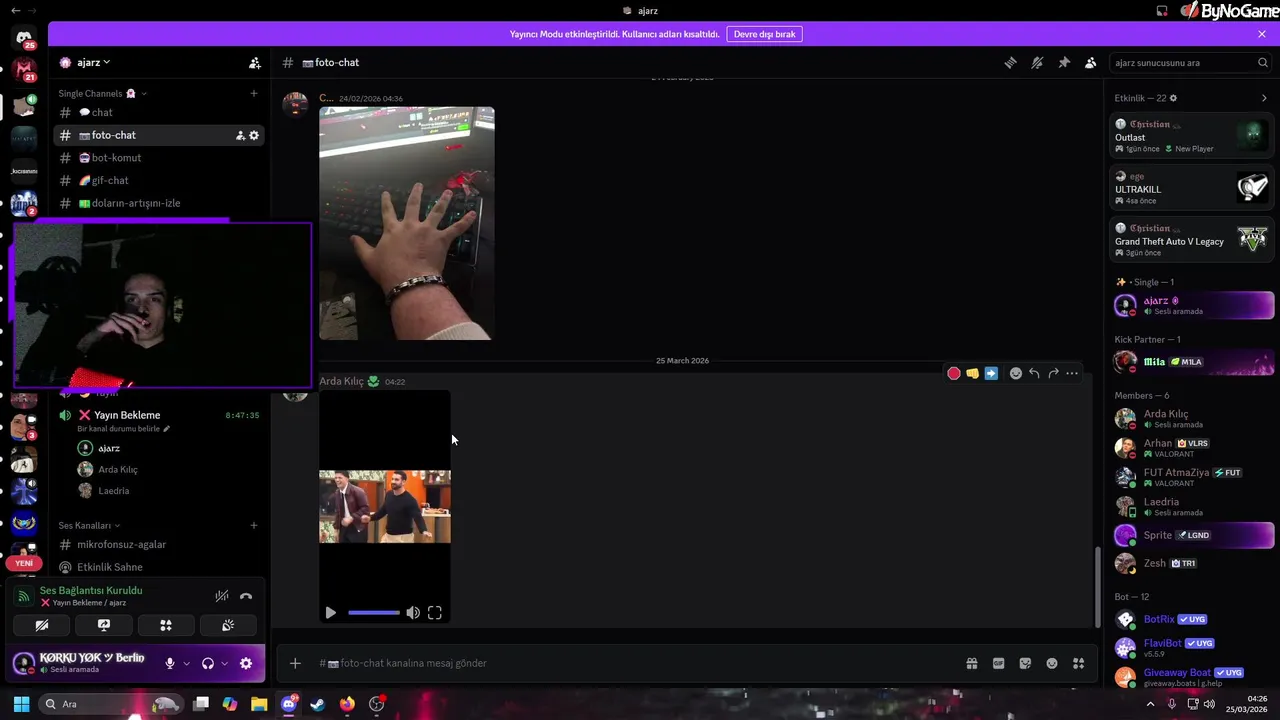Seek on video progress bar

(x=374, y=613)
